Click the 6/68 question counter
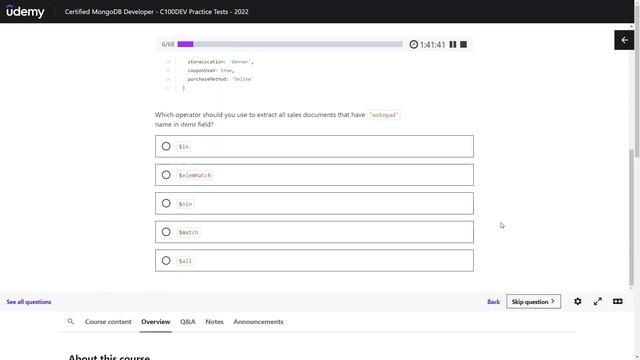Screen dimensions: 640x360 point(168,44)
